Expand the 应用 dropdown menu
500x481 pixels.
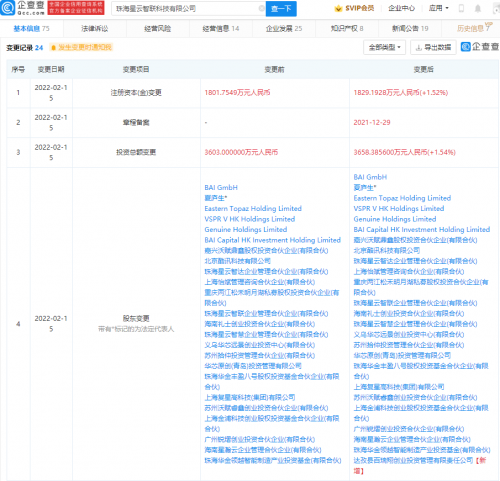pyautogui.click(x=439, y=8)
